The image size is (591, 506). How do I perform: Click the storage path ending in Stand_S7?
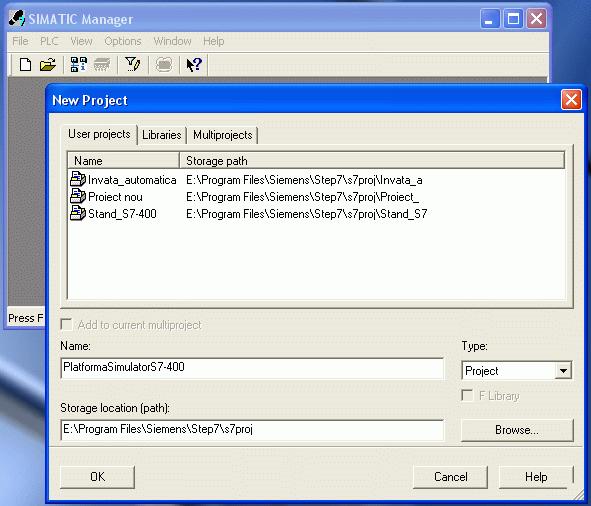click(x=306, y=214)
